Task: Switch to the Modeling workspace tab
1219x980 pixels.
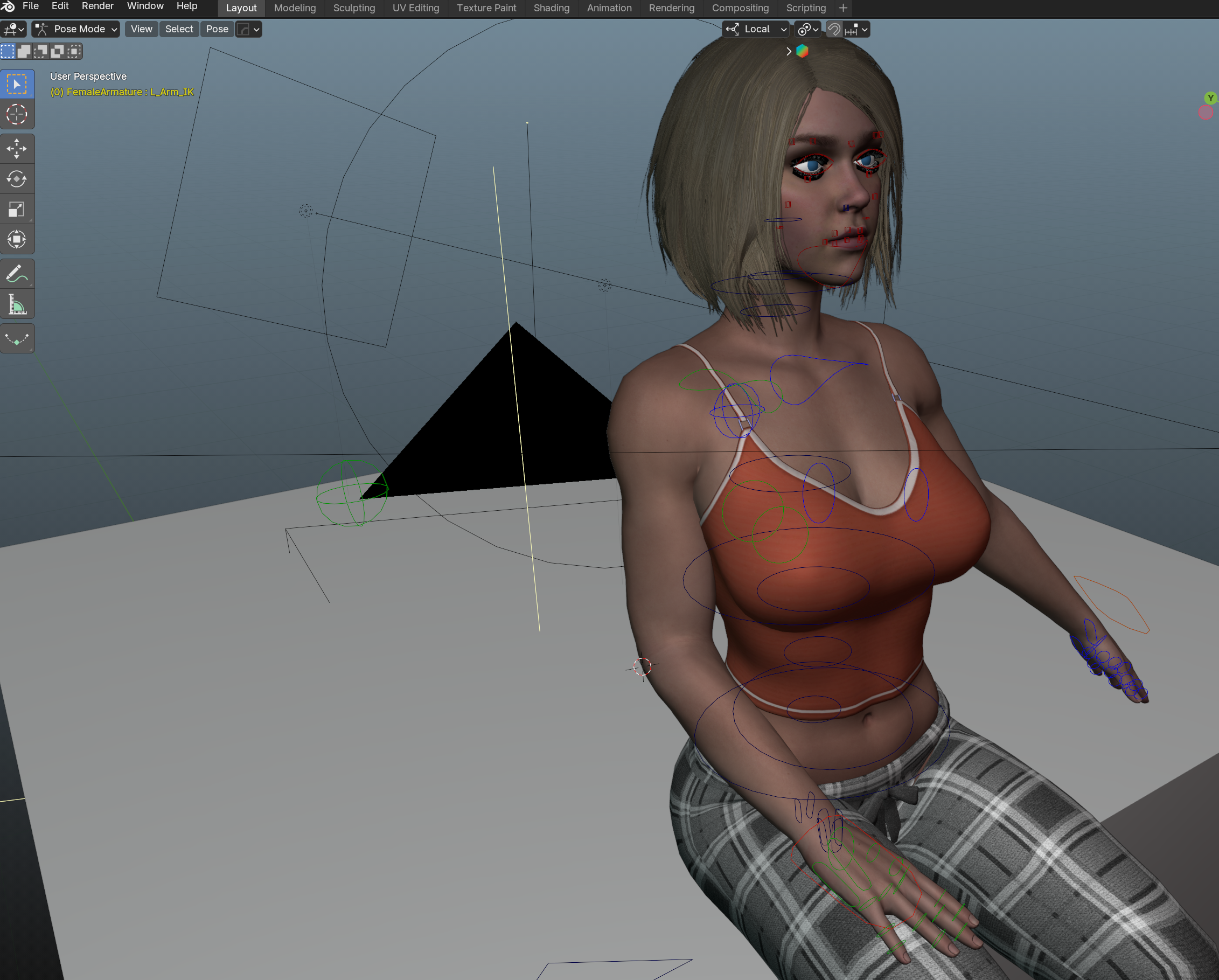Action: pyautogui.click(x=295, y=8)
